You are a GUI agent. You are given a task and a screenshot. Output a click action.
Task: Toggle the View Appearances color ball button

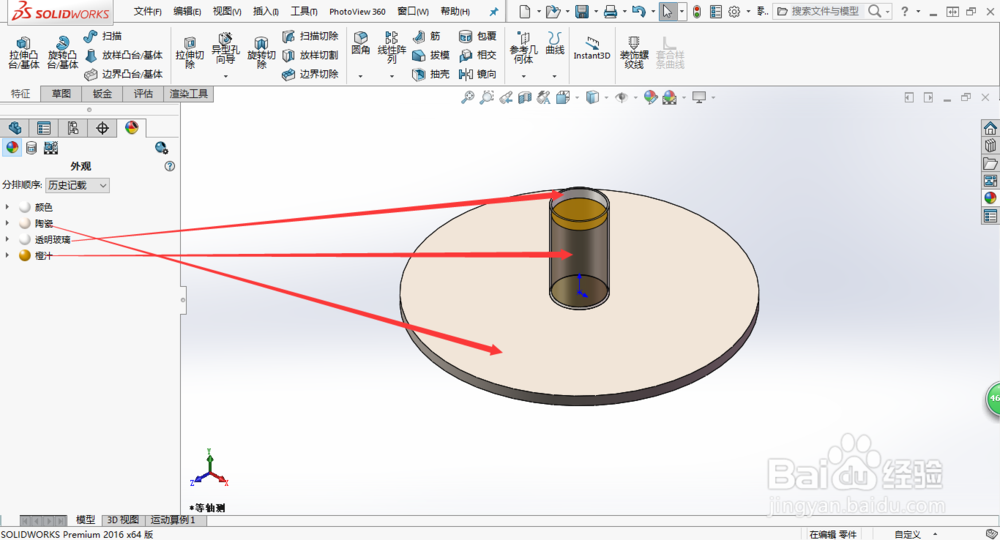(x=12, y=148)
